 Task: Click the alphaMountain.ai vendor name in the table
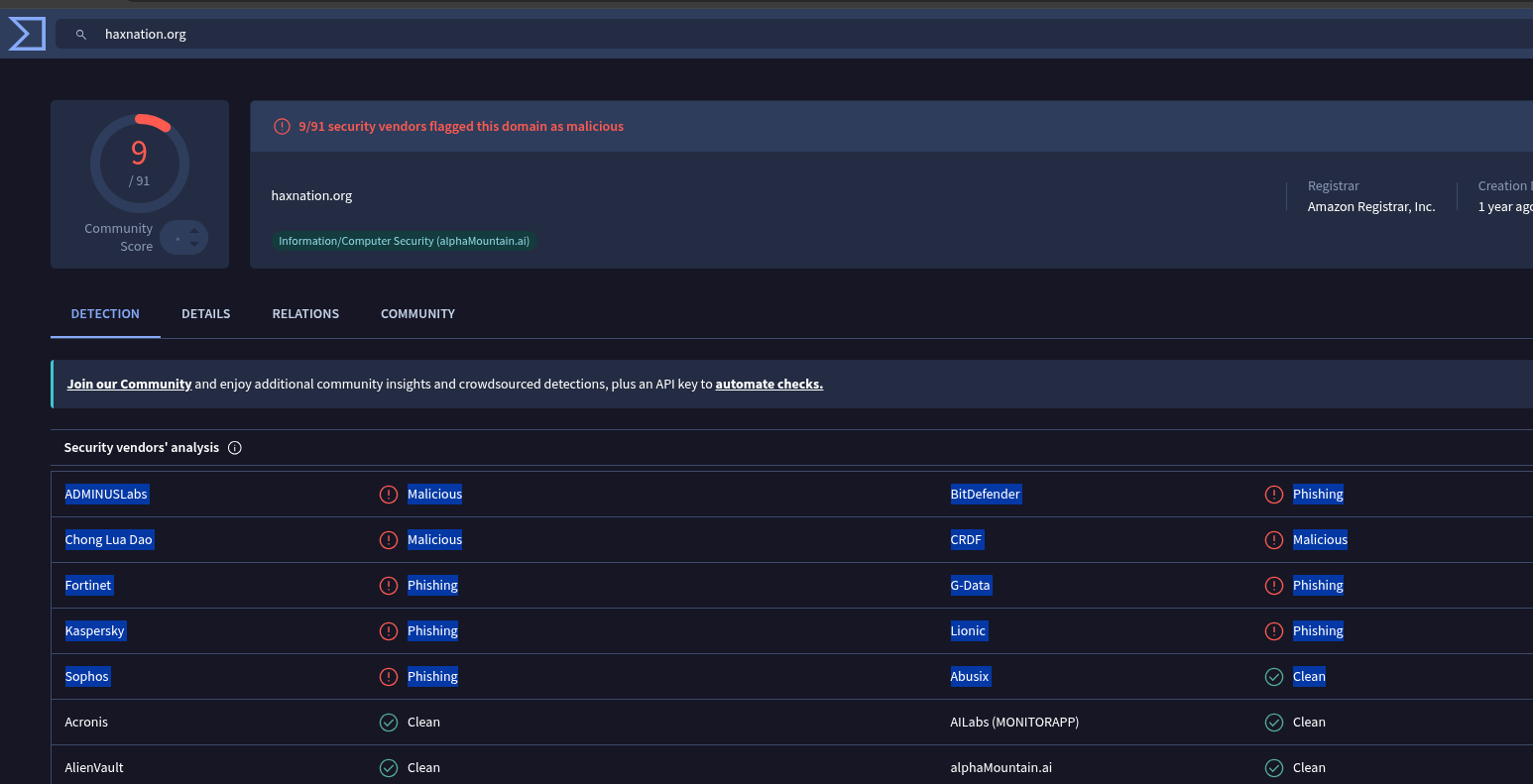coord(1002,767)
